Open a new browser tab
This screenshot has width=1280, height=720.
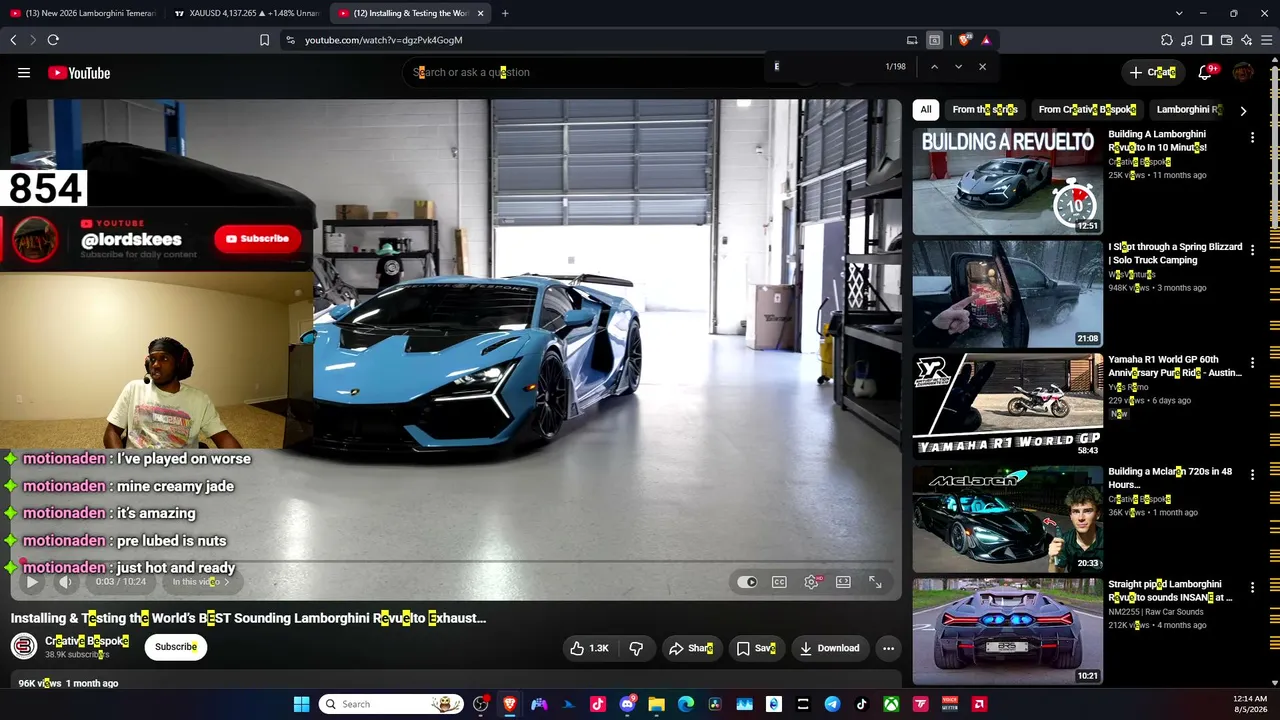(x=505, y=13)
